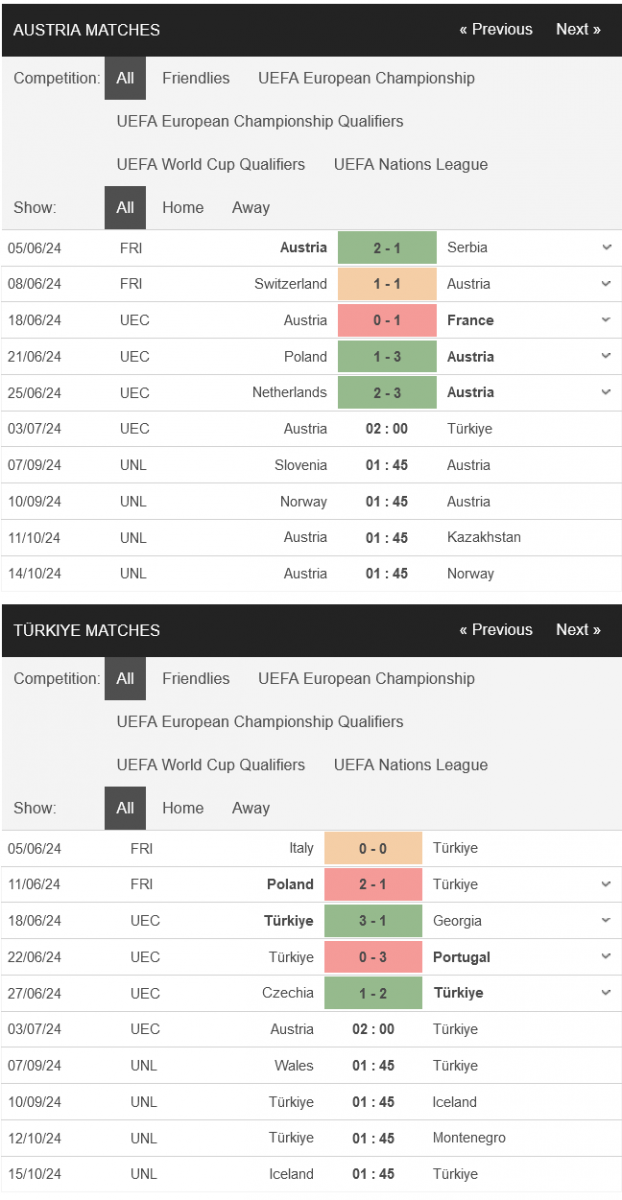Expand the Poland vs Türkiye match chevron
The height and width of the screenshot is (1200, 622).
pyautogui.click(x=606, y=884)
